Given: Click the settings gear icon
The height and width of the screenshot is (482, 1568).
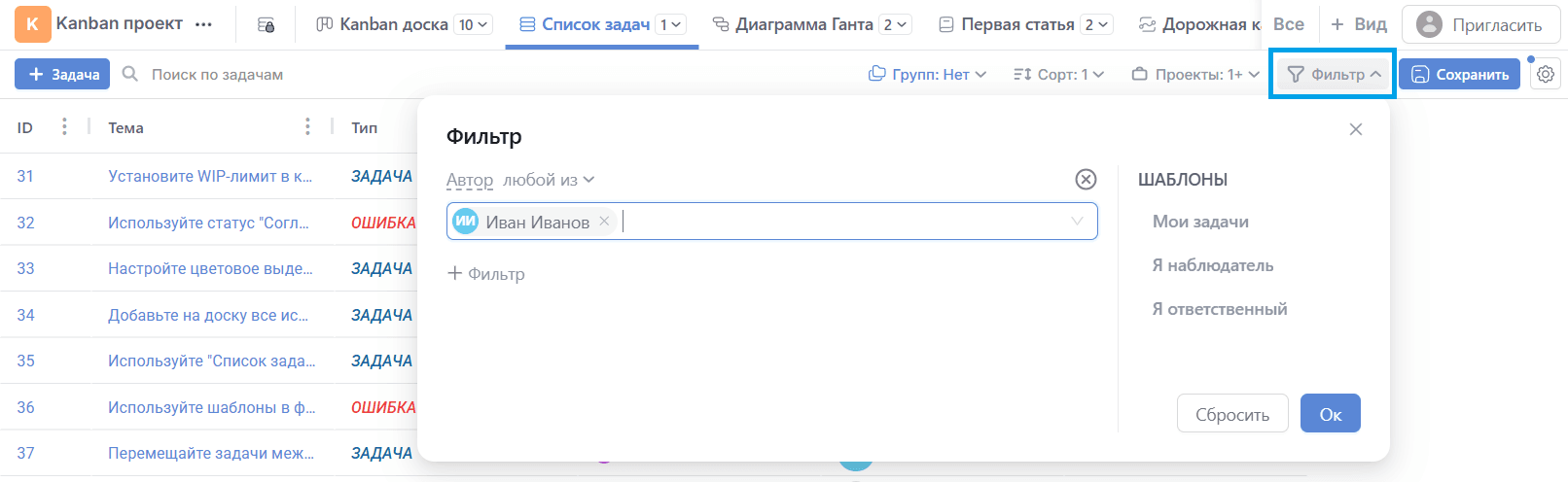Looking at the screenshot, I should coord(1546,75).
